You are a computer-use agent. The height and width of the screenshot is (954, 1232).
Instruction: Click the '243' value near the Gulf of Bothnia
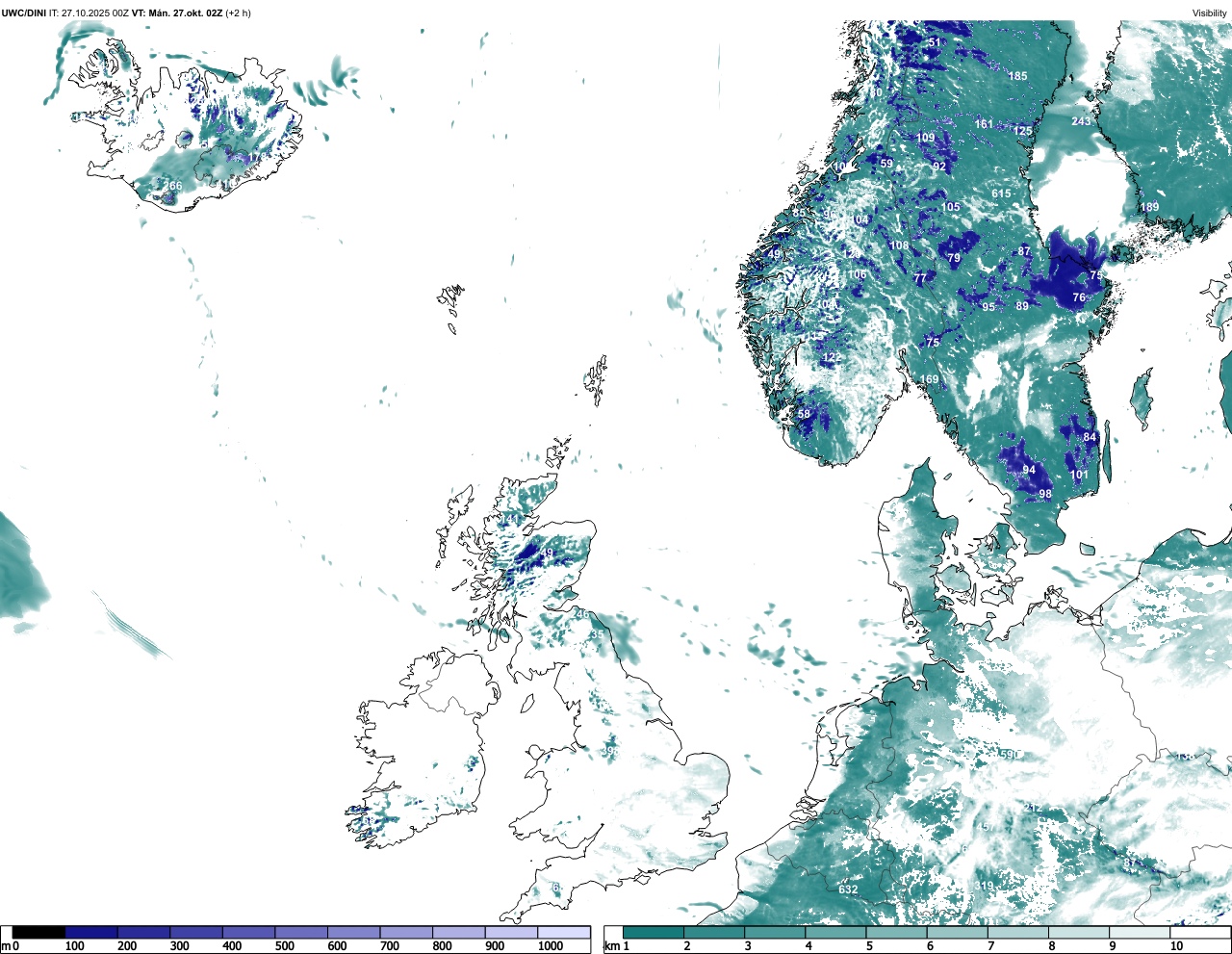(x=1082, y=121)
